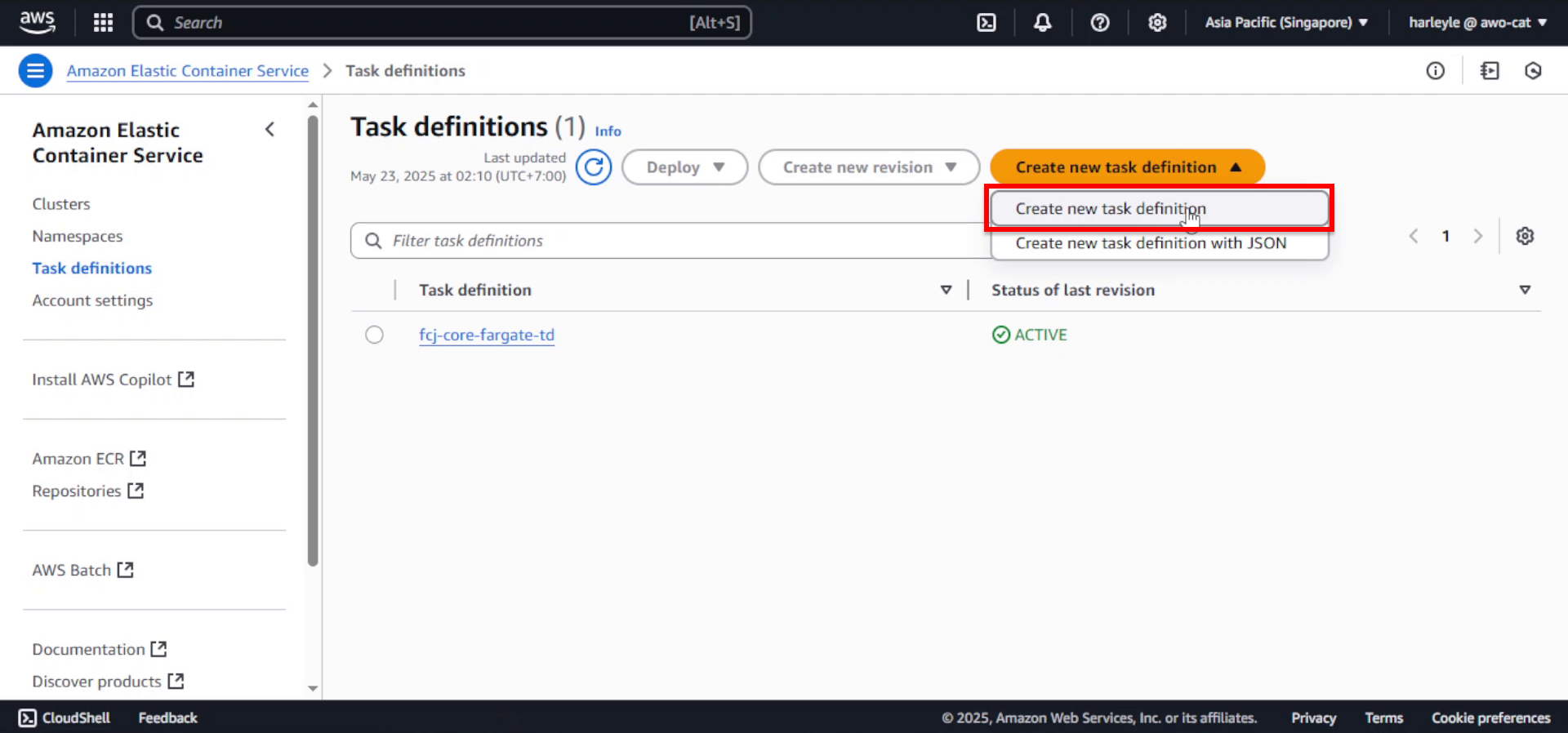Open the Amazon ECR external link

click(89, 459)
